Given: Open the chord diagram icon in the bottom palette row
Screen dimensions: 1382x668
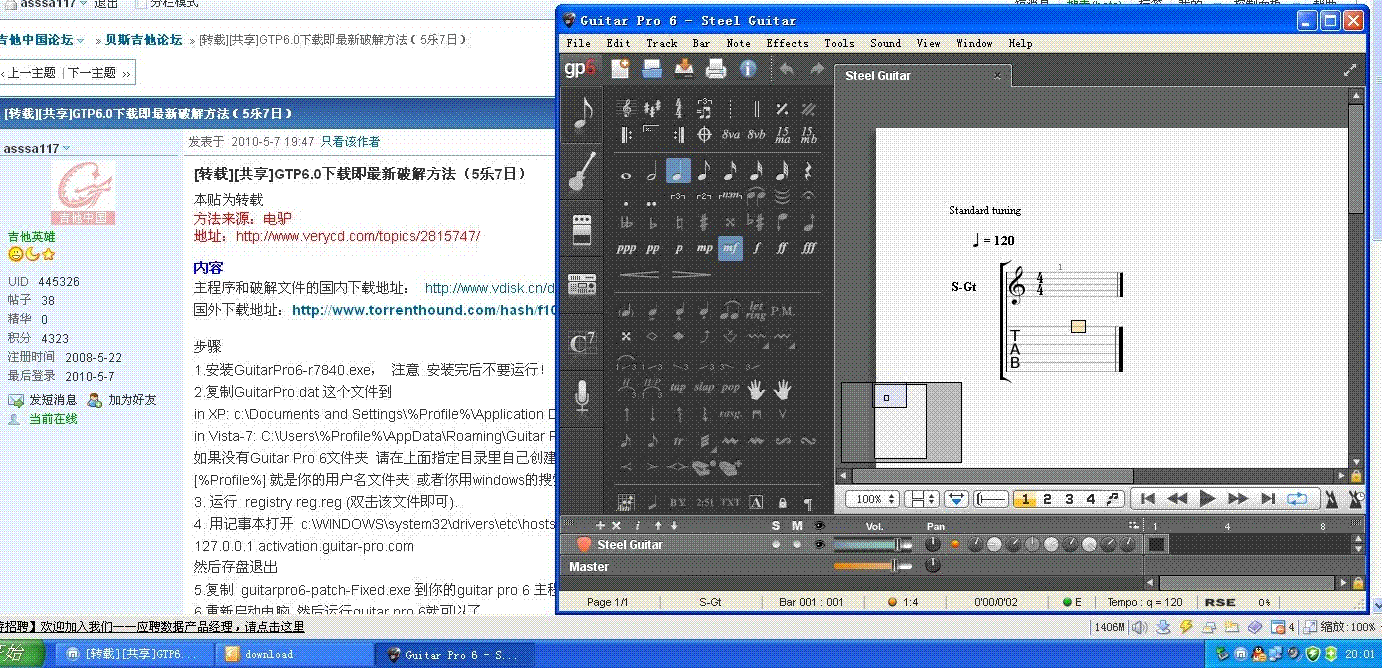Looking at the screenshot, I should 627,502.
